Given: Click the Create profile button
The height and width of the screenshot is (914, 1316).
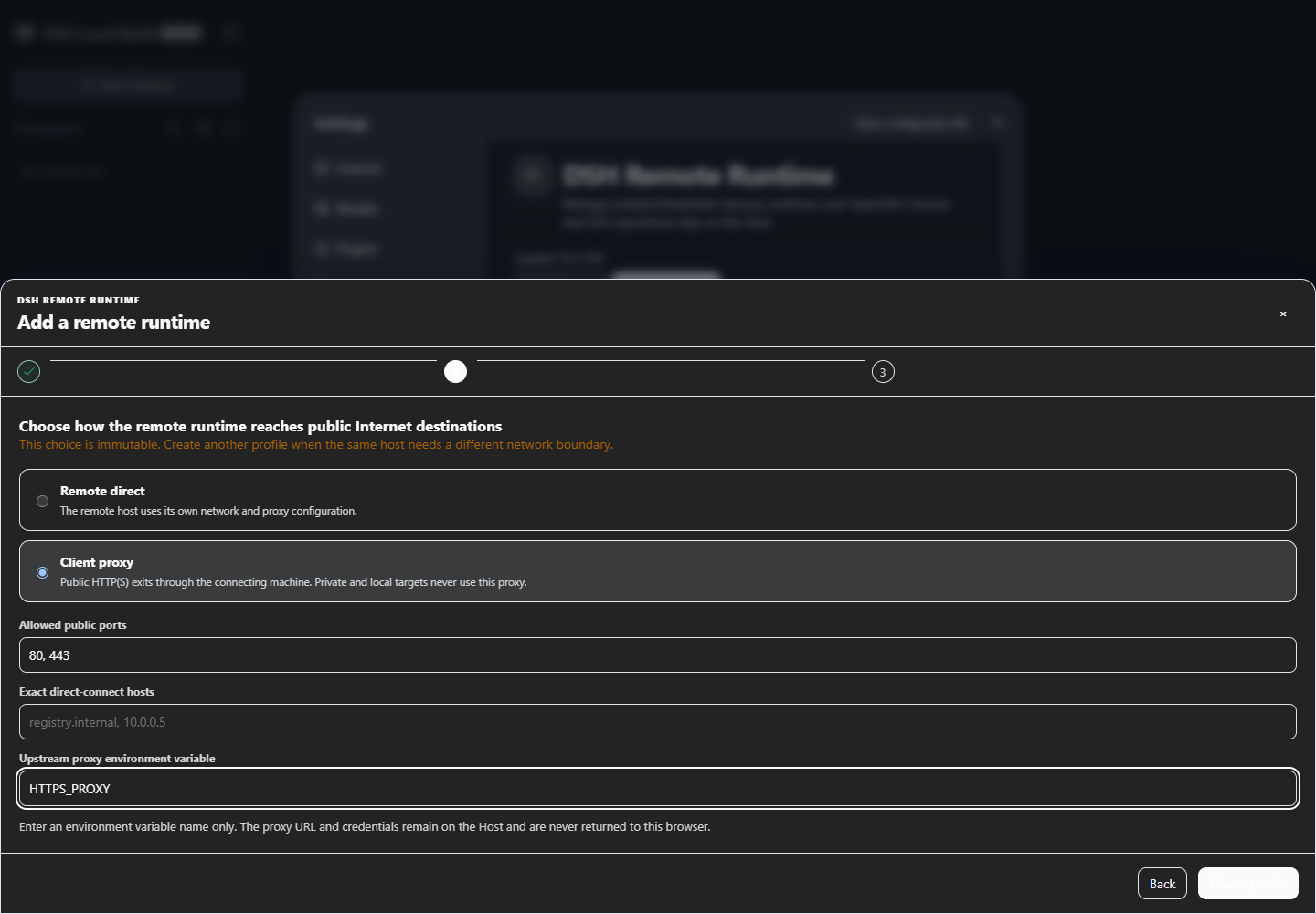Looking at the screenshot, I should 1248,884.
